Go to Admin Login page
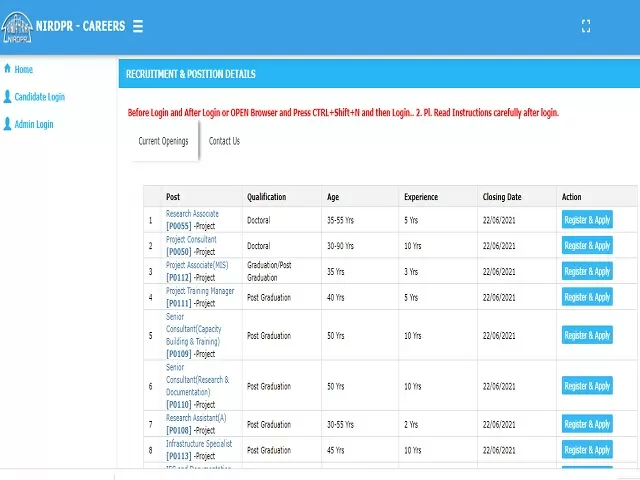640x480 pixels. [34, 124]
